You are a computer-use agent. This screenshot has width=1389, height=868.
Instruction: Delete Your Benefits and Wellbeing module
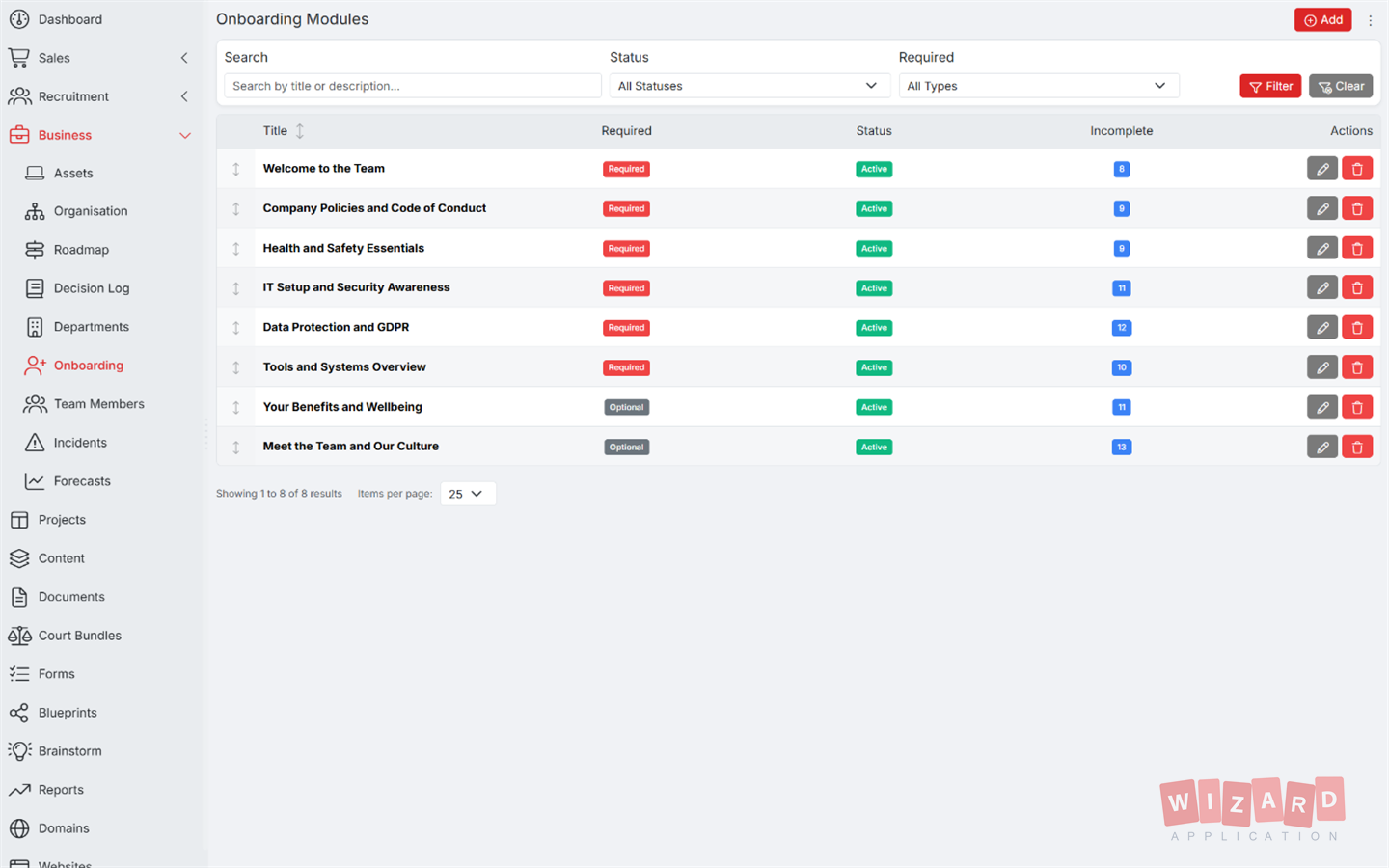pyautogui.click(x=1357, y=407)
